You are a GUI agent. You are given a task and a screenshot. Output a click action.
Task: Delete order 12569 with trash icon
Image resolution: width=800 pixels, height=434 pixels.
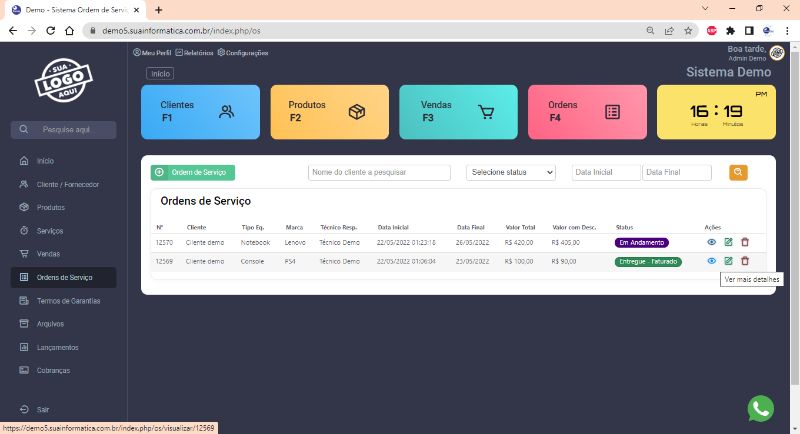745,261
